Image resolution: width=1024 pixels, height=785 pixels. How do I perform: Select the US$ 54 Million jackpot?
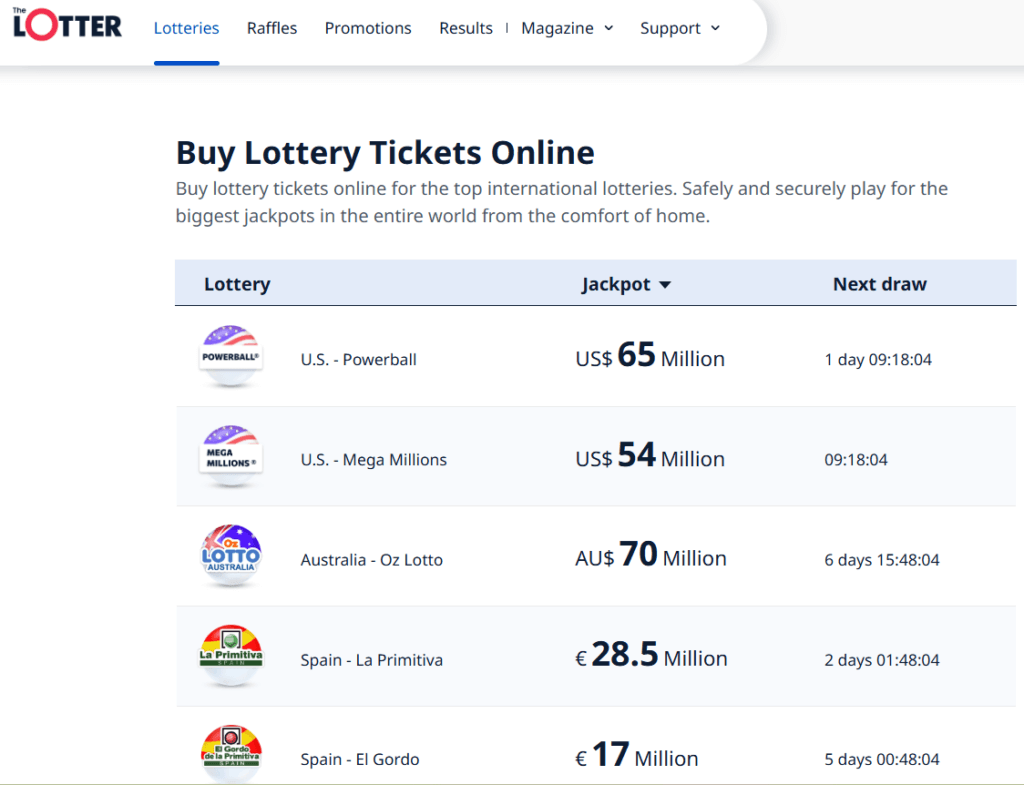[650, 456]
